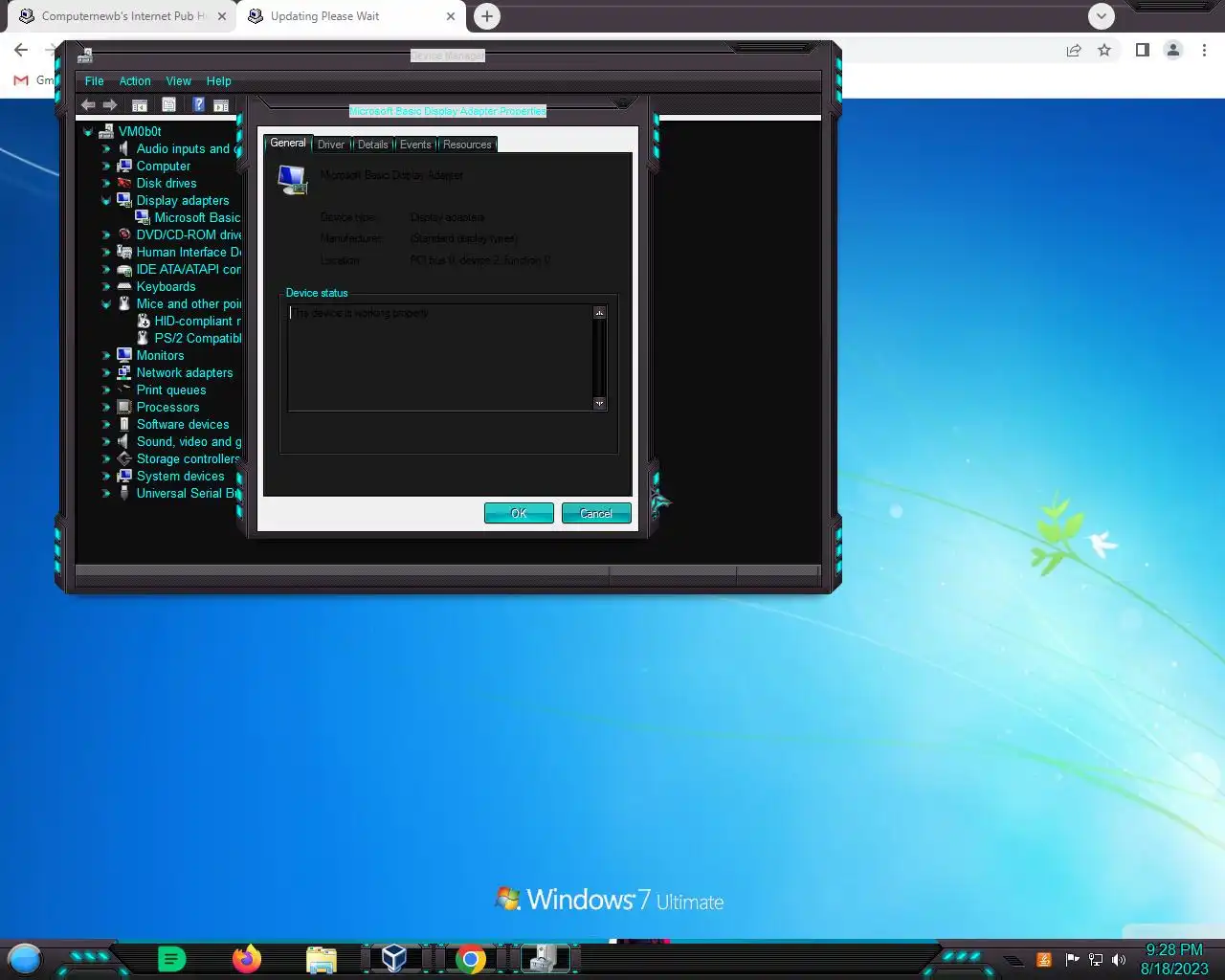Click the blue Help question-mark icon
The width and height of the screenshot is (1225, 980).
(x=199, y=104)
